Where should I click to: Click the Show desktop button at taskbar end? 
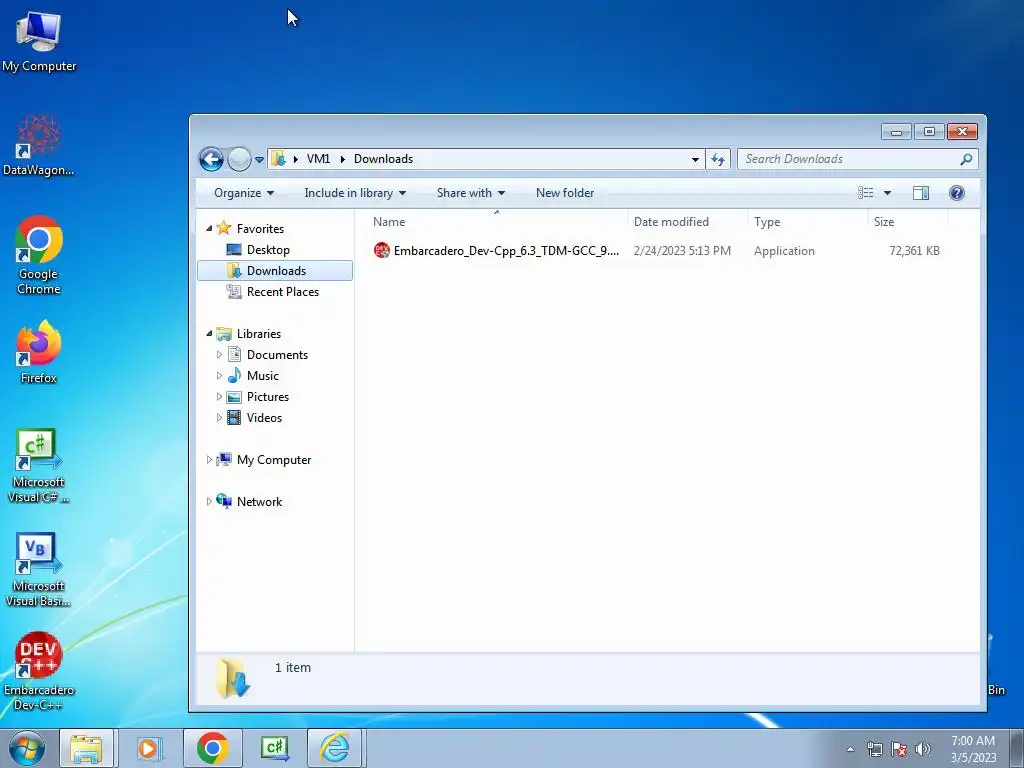coord(1017,748)
